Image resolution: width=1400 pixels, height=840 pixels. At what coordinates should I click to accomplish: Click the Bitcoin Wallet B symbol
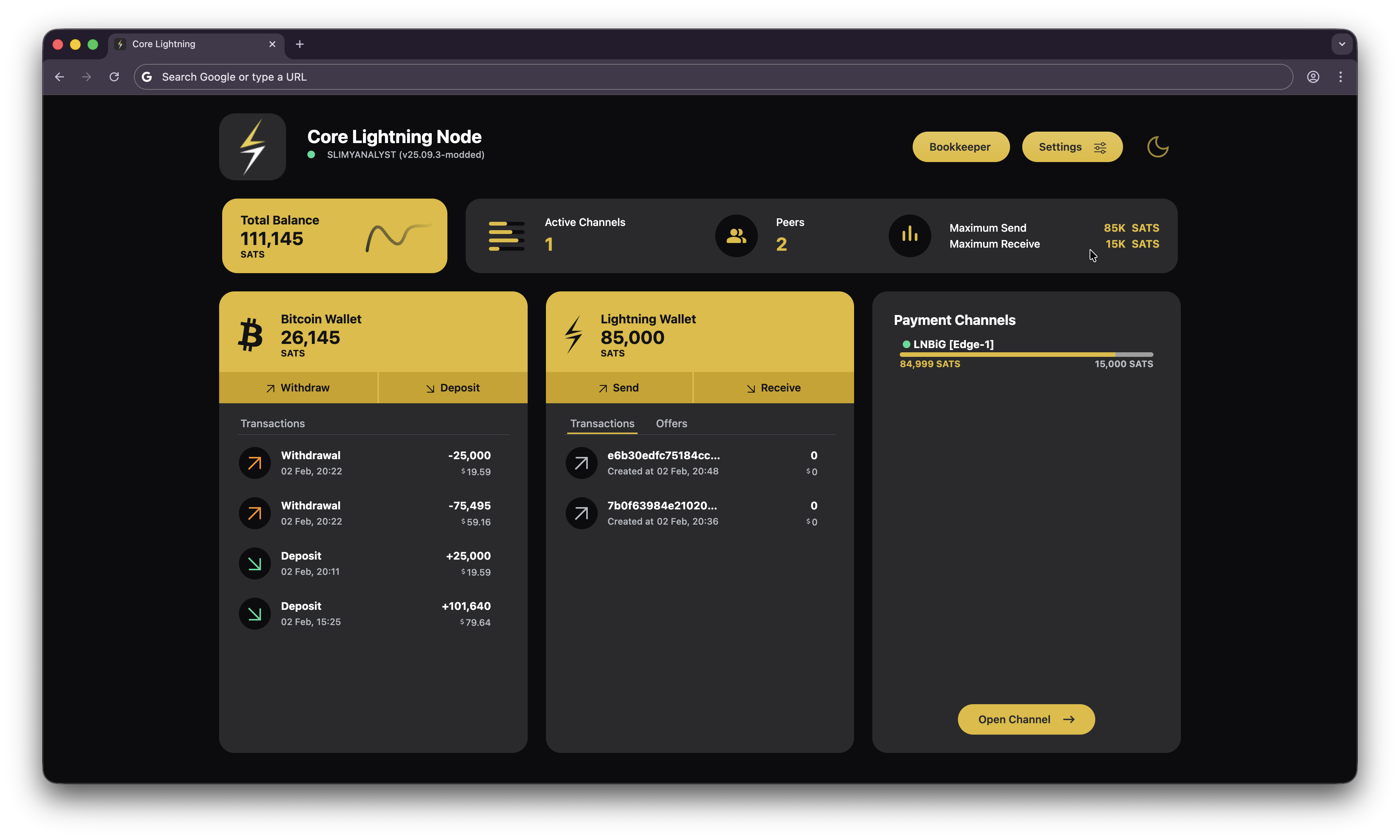pyautogui.click(x=250, y=335)
